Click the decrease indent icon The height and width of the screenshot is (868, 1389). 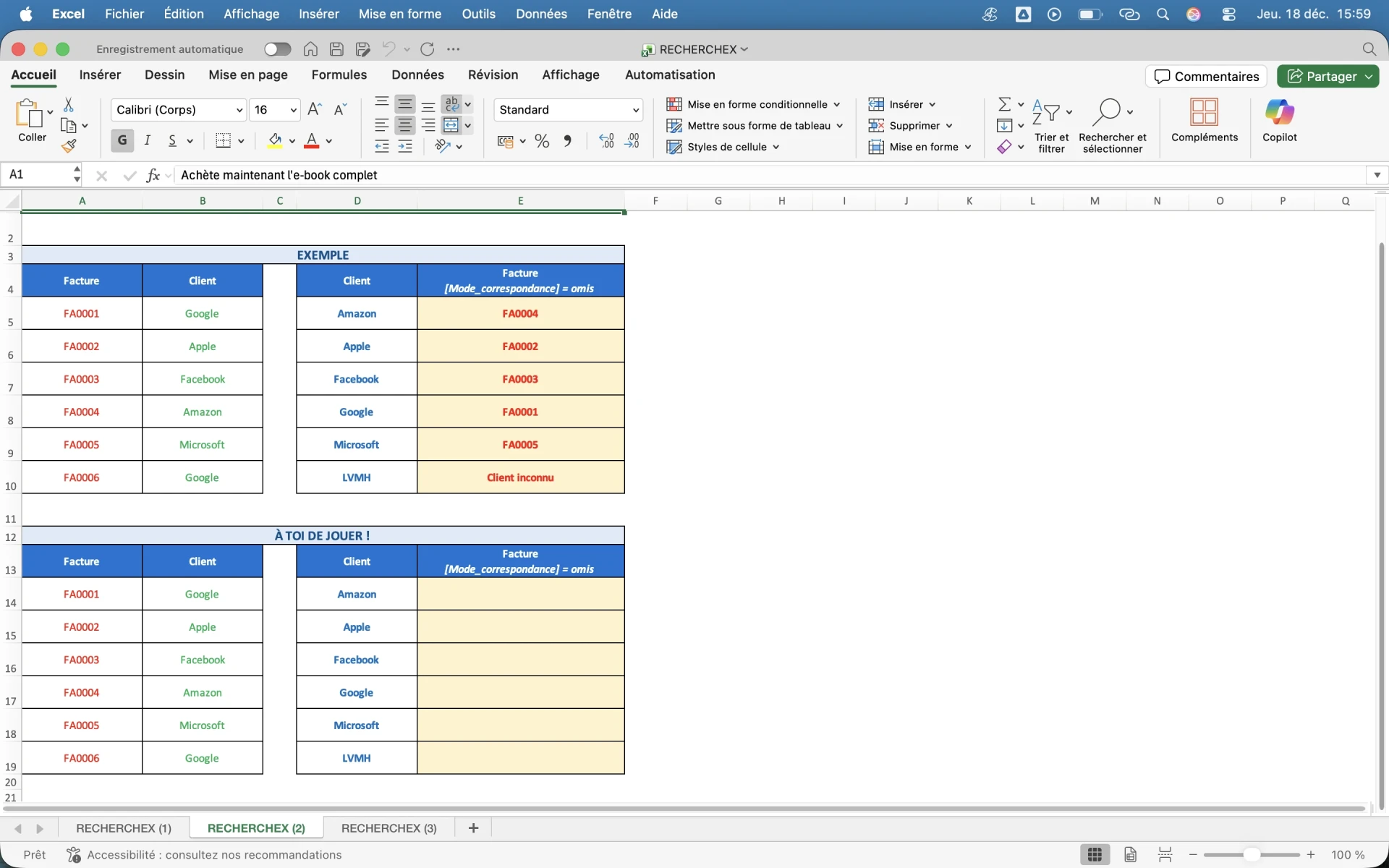382,146
